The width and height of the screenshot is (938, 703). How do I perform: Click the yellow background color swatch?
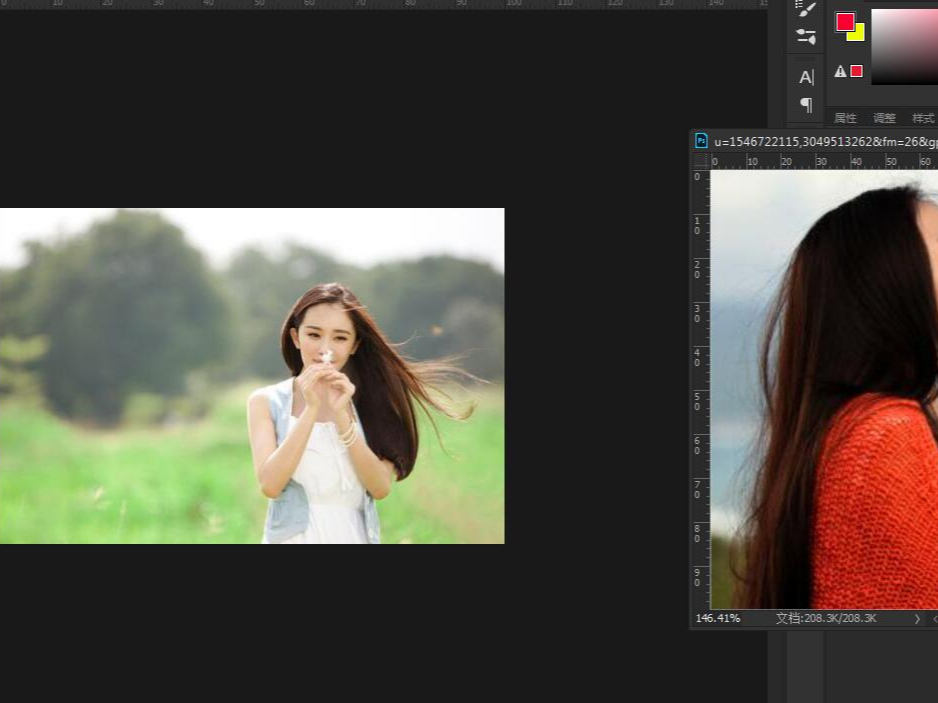coord(858,35)
